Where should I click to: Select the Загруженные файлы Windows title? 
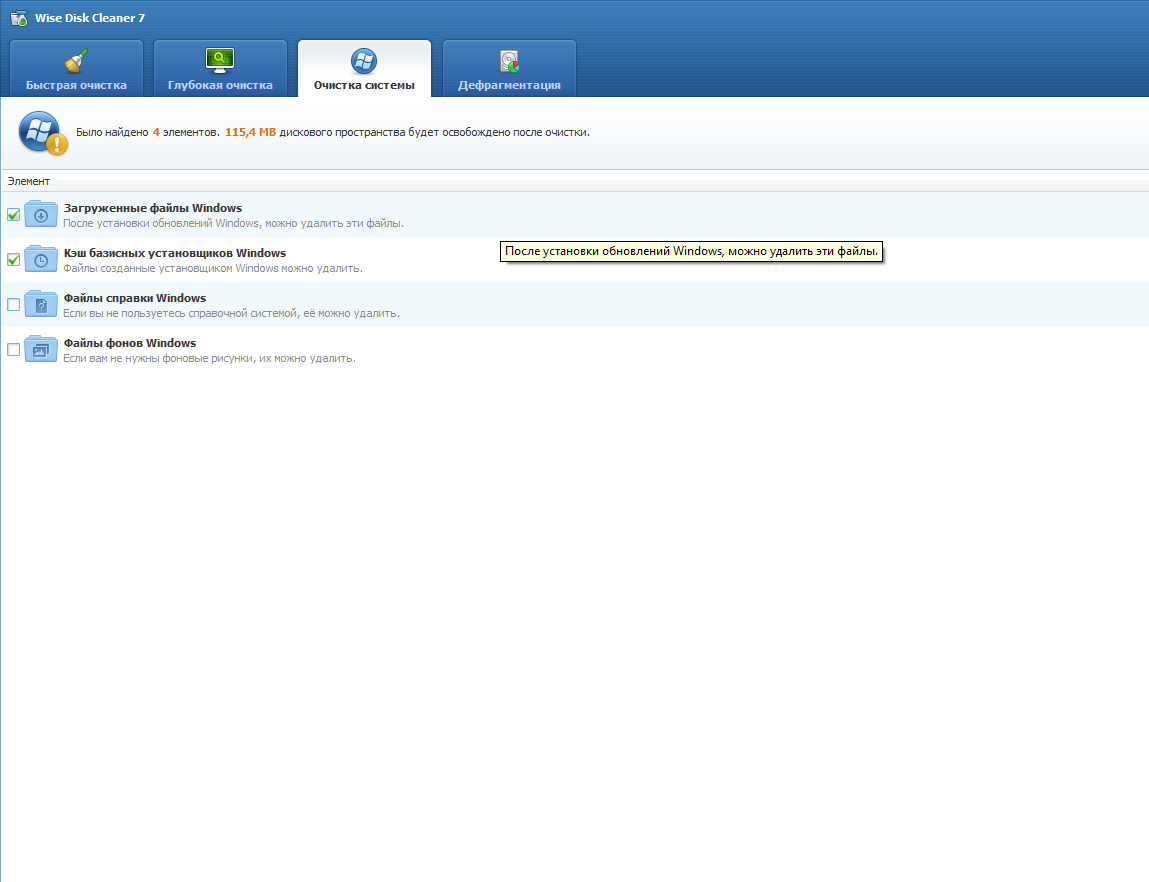click(152, 208)
